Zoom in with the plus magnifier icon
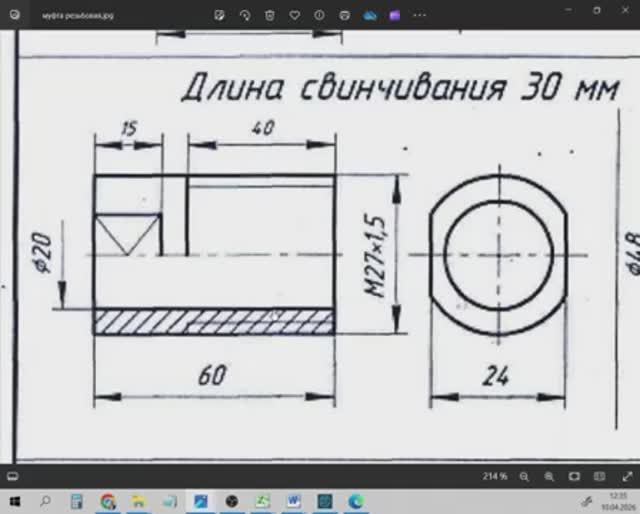The image size is (640, 514). coord(549,476)
